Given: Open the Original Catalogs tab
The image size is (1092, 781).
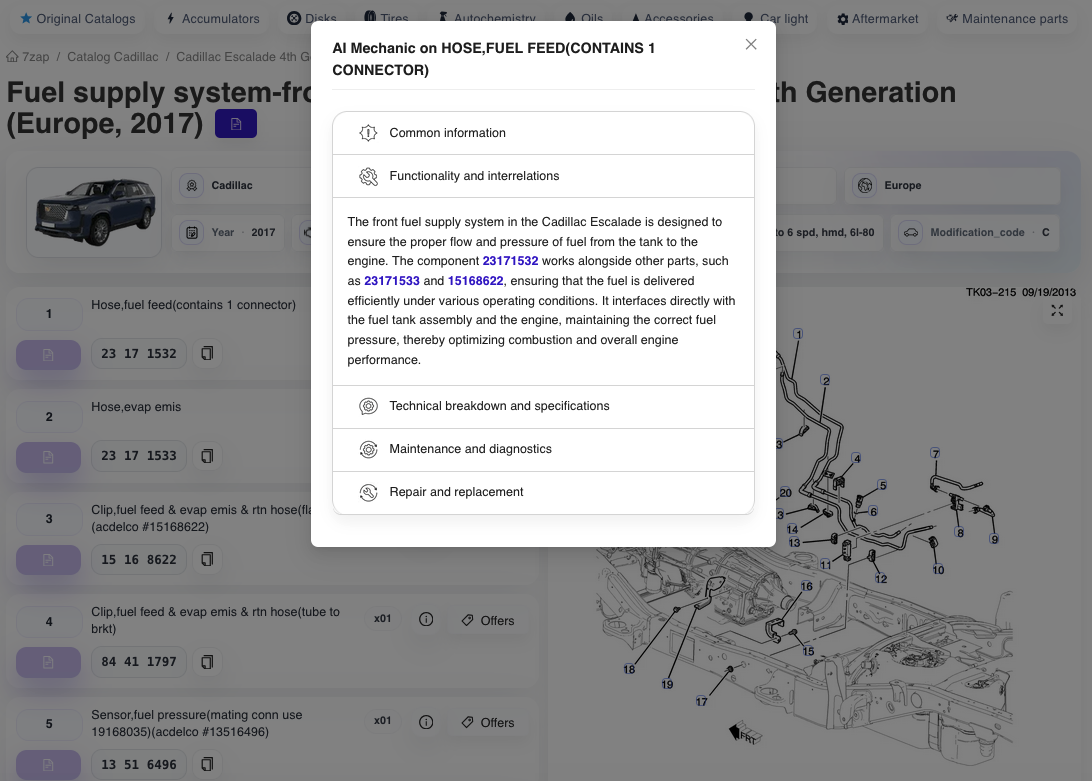Looking at the screenshot, I should [77, 19].
